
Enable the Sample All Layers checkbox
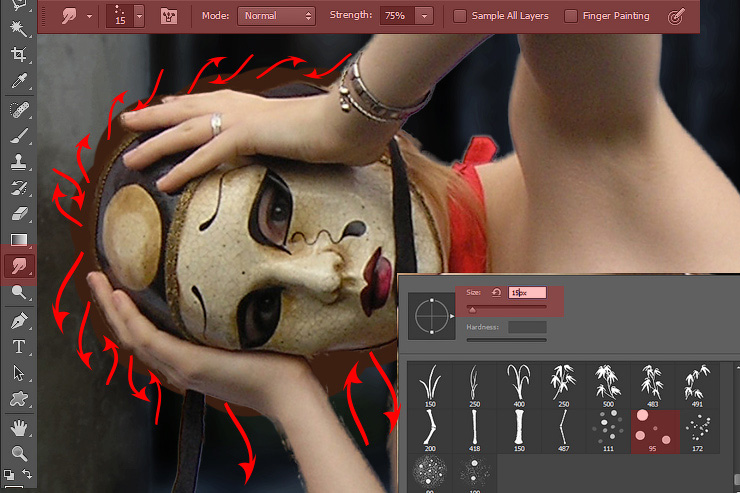[x=460, y=16]
